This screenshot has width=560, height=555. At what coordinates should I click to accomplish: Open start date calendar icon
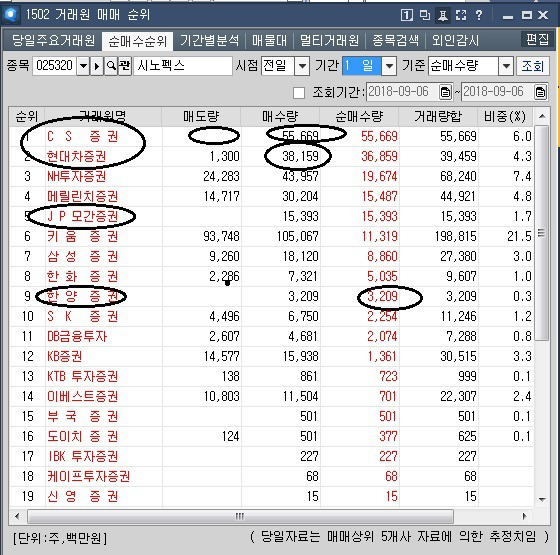tap(445, 92)
